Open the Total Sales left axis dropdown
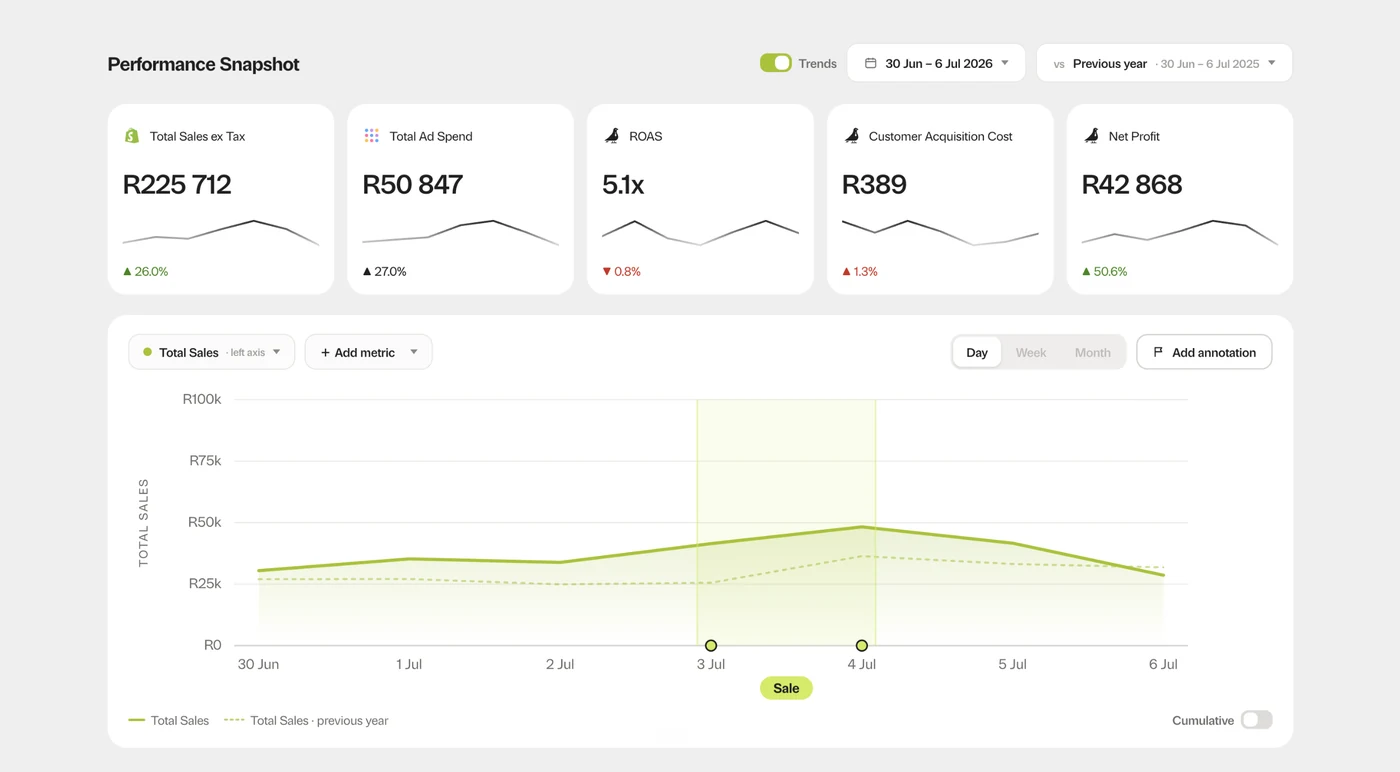Viewport: 1400px width, 772px height. [211, 352]
